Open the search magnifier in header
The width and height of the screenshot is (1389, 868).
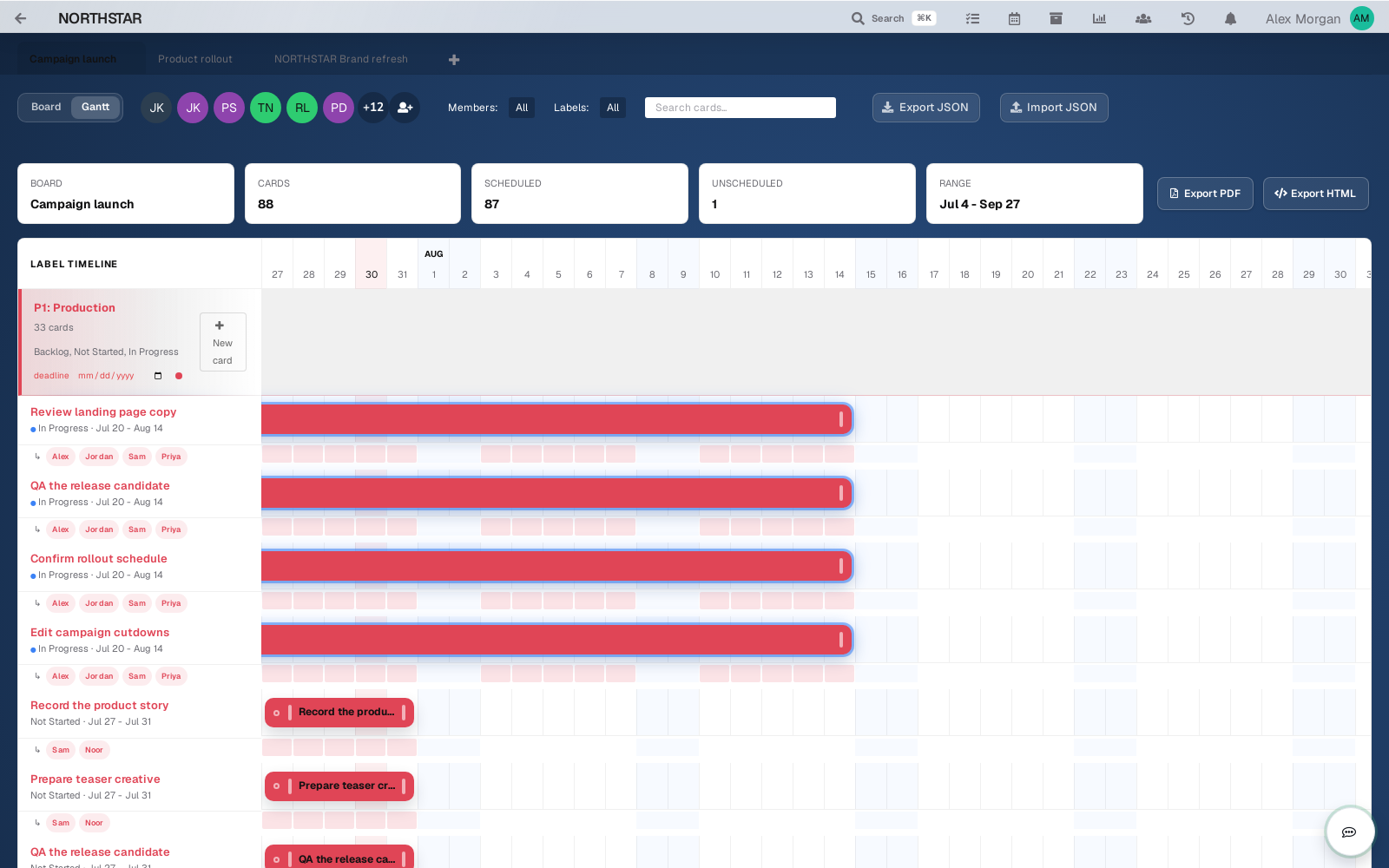tap(858, 18)
